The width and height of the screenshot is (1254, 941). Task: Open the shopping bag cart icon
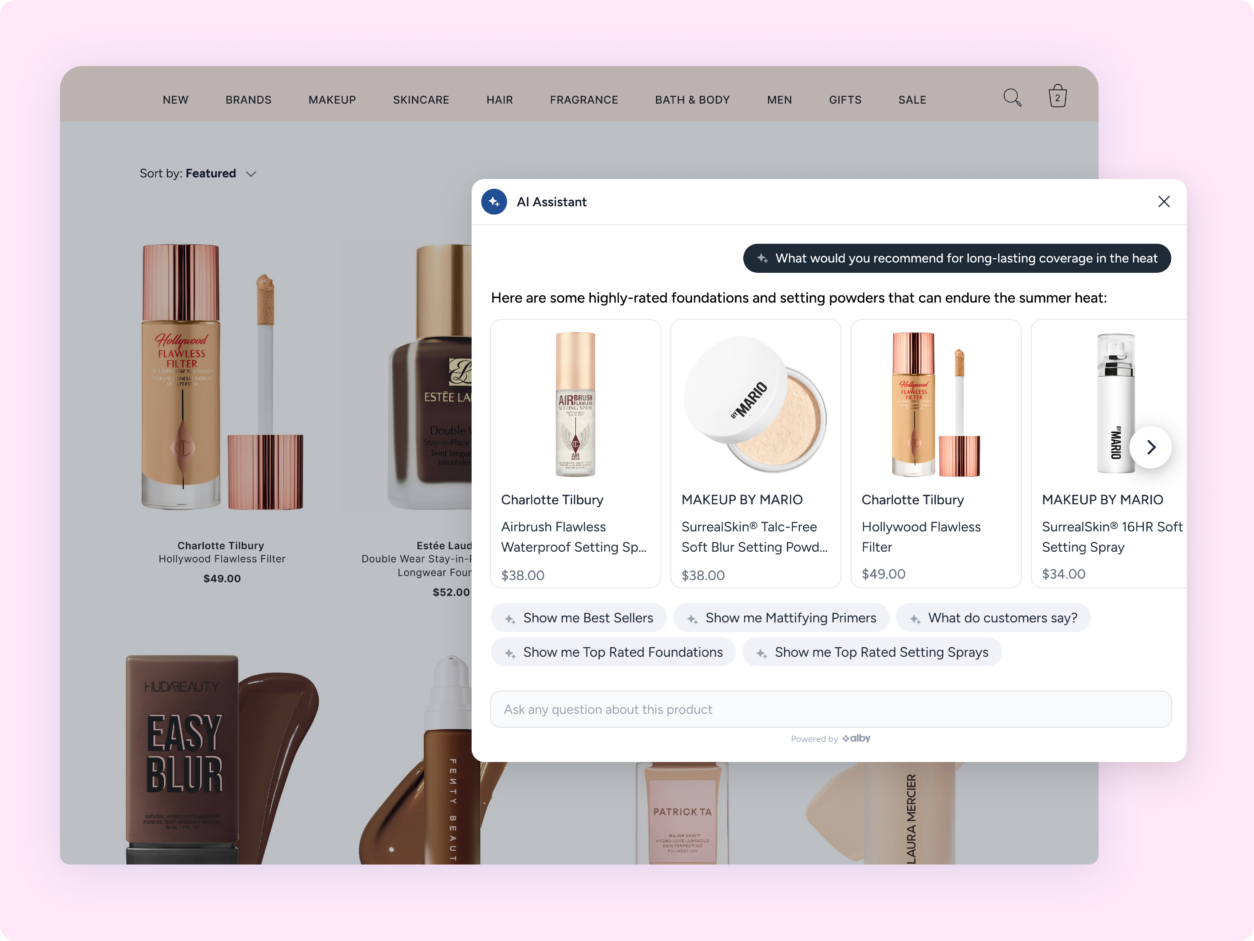point(1058,96)
